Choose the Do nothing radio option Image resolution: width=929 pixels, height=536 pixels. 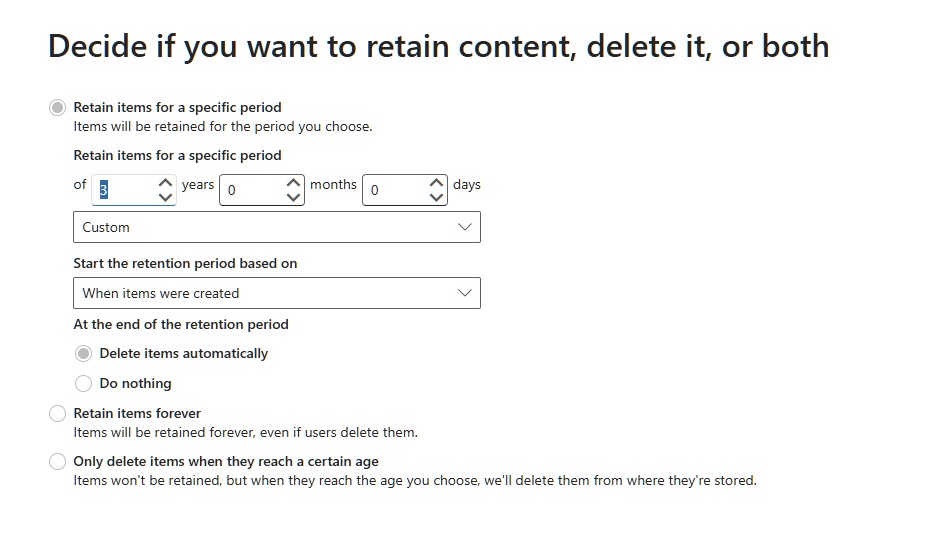pos(84,383)
